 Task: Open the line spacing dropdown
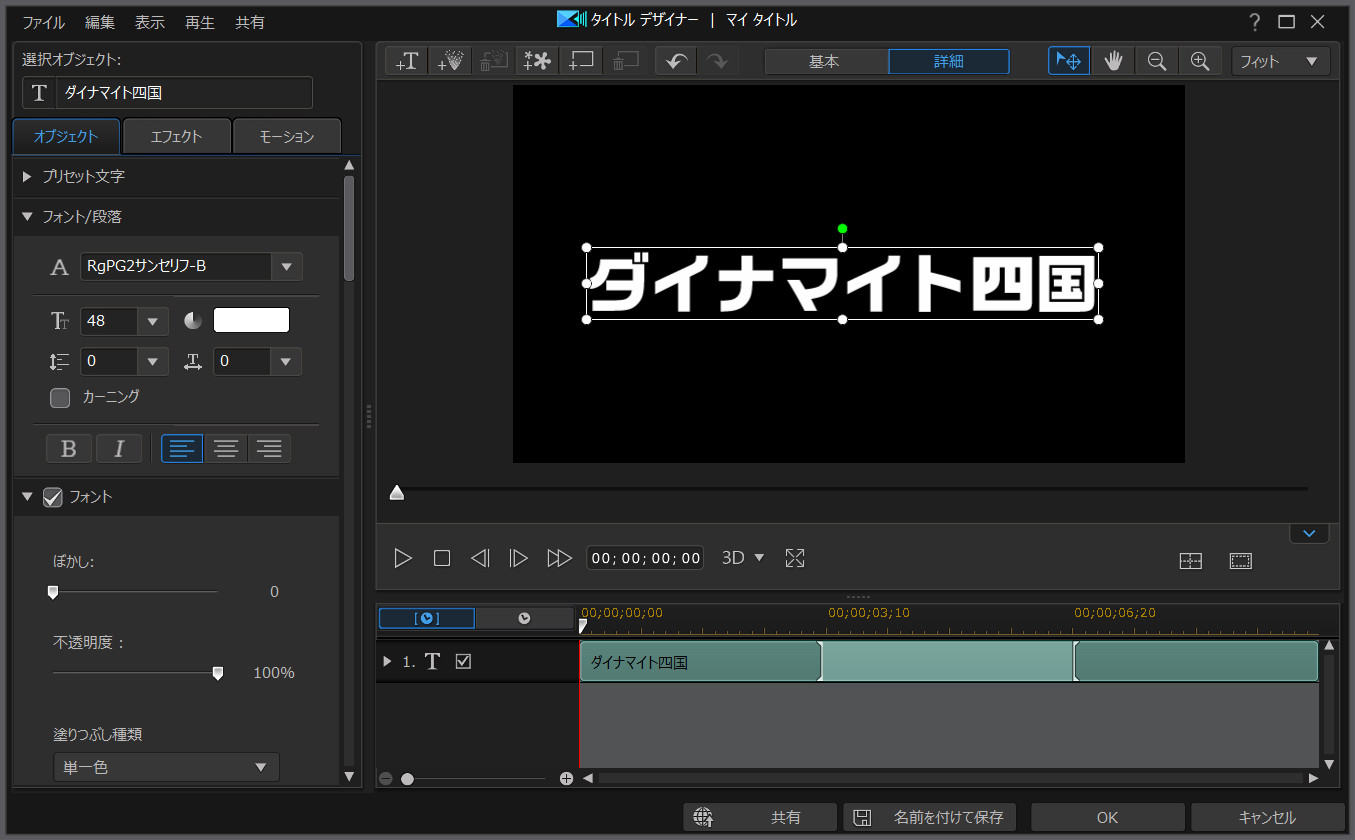[x=153, y=361]
